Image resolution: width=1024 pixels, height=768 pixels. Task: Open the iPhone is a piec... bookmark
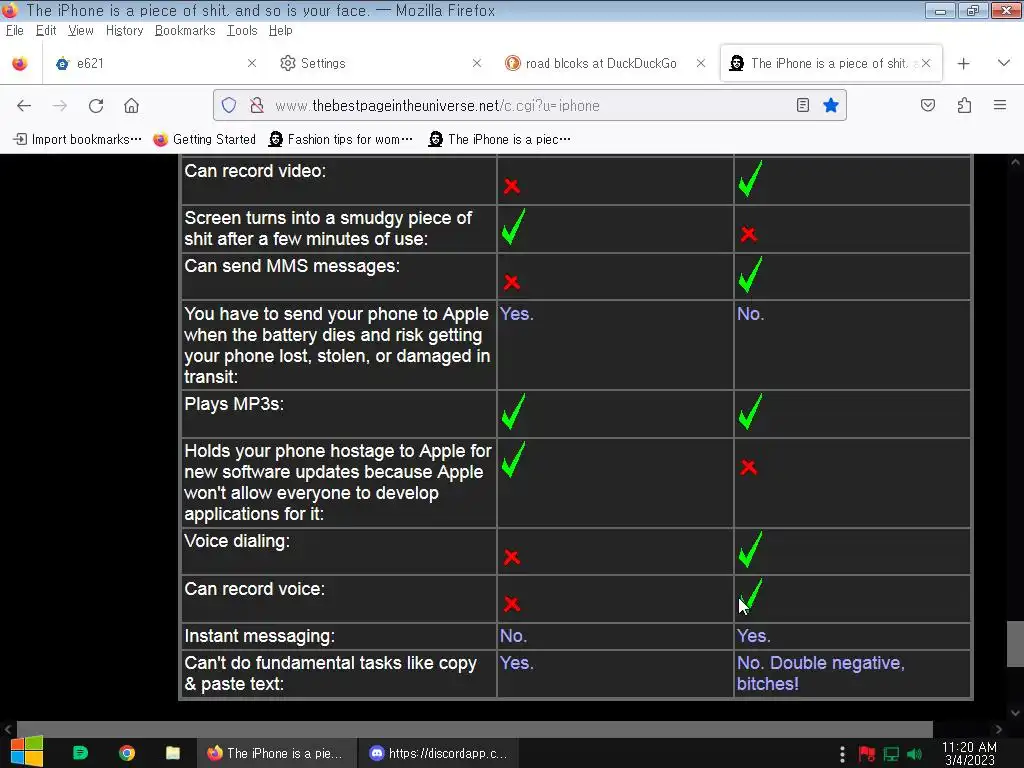point(500,139)
